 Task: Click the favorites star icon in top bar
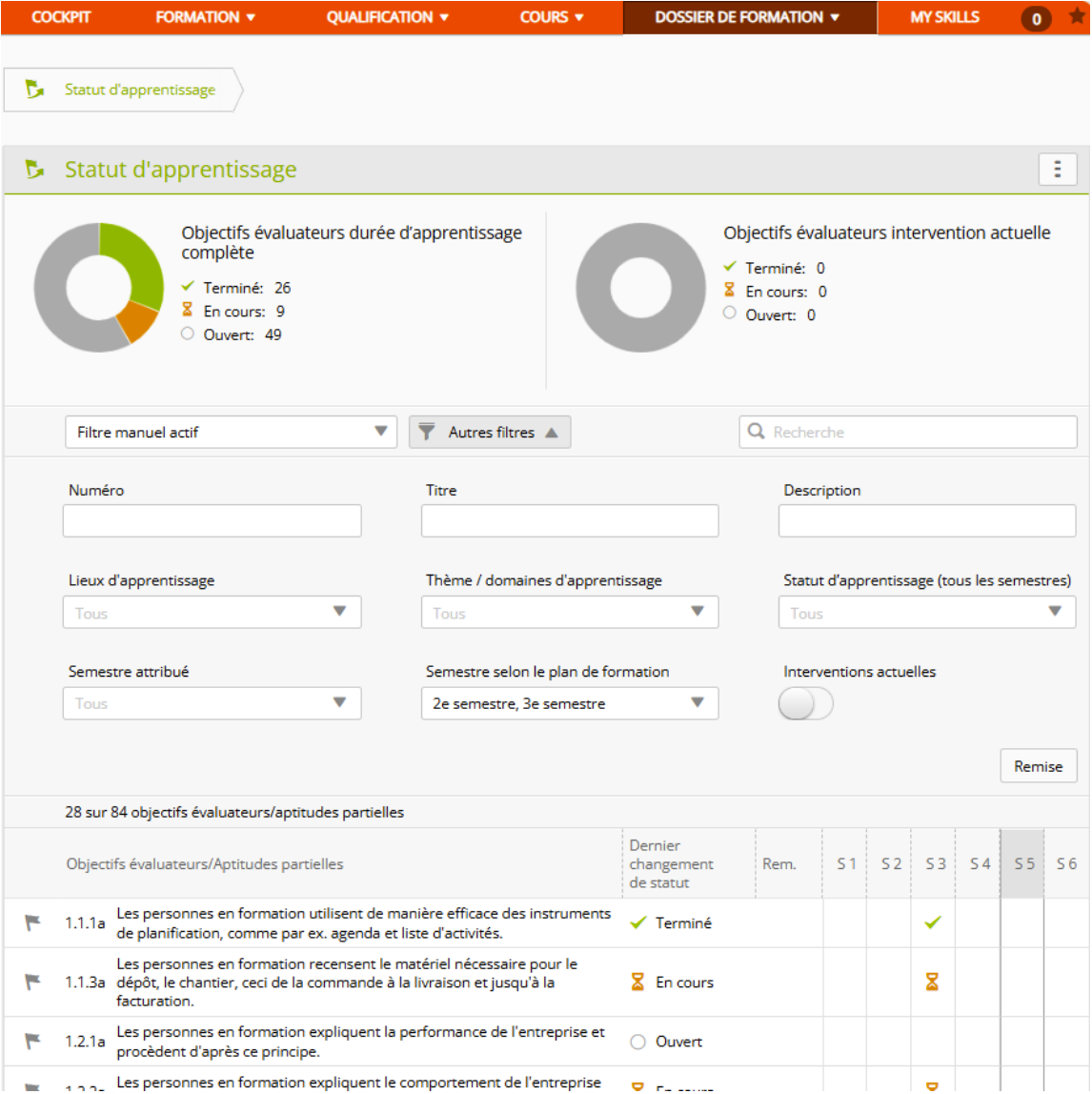[1077, 17]
